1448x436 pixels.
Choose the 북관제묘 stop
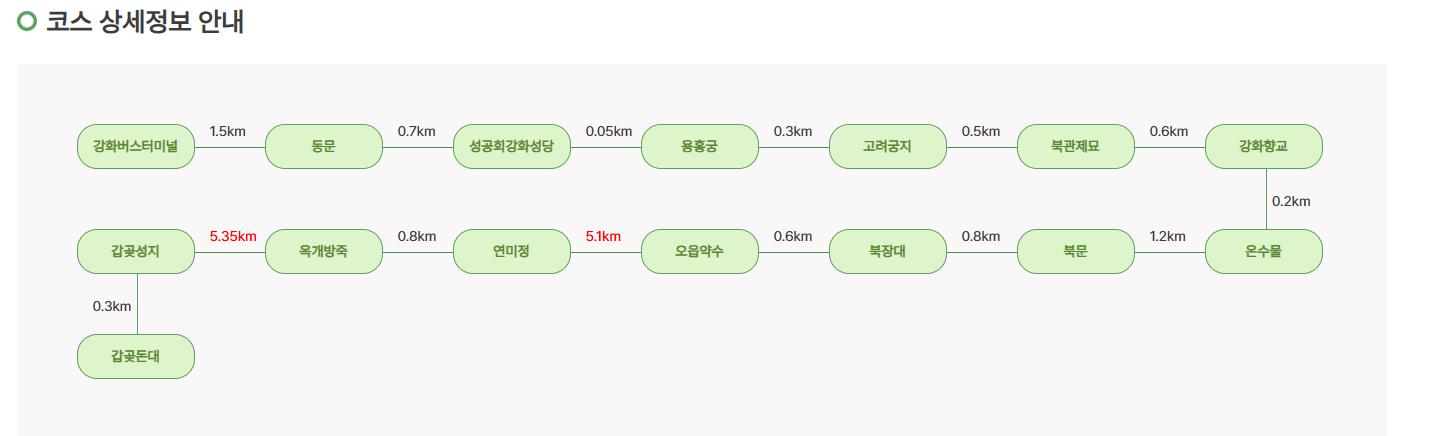point(1076,146)
